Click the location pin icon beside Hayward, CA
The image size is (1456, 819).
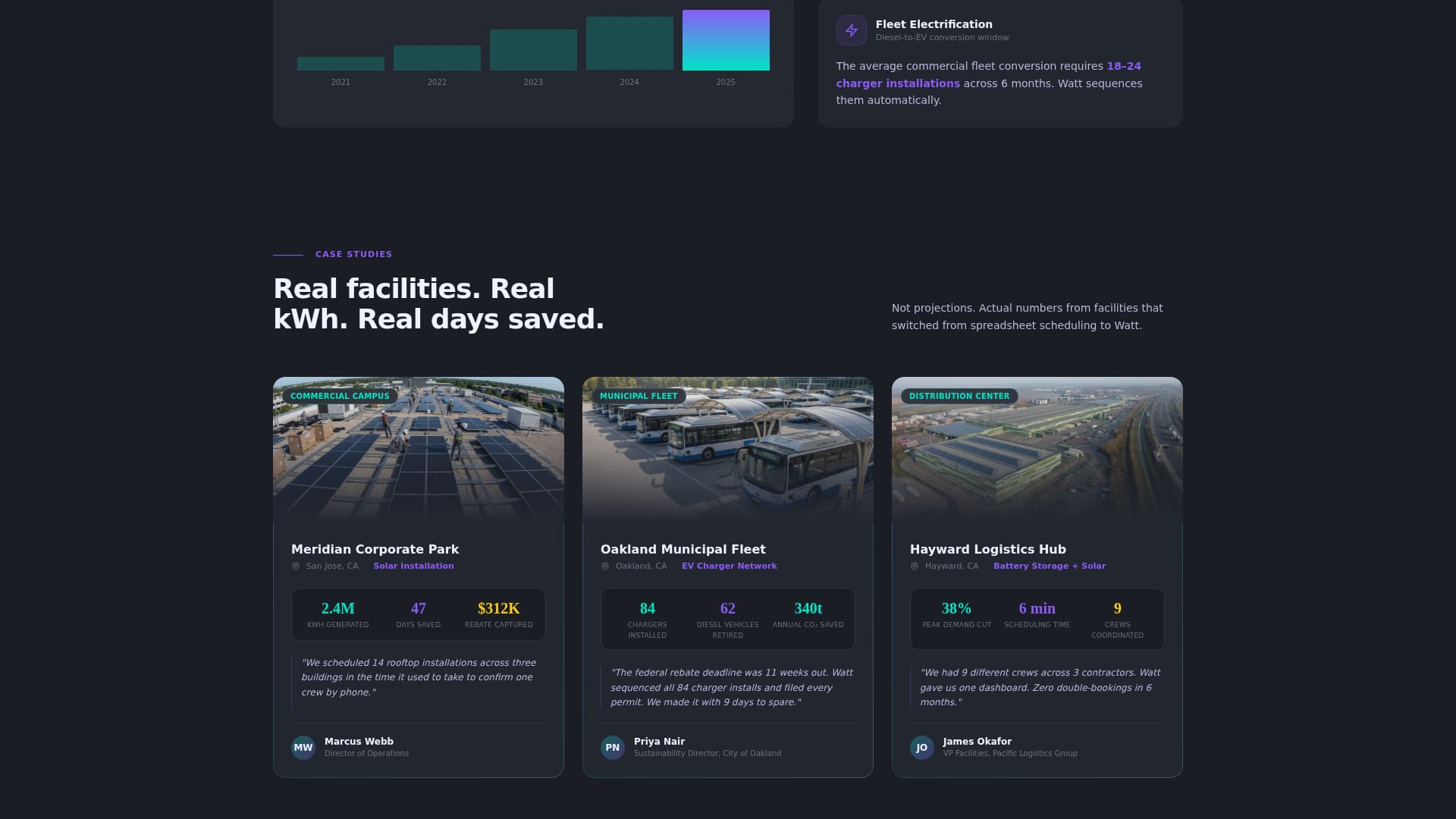(915, 566)
